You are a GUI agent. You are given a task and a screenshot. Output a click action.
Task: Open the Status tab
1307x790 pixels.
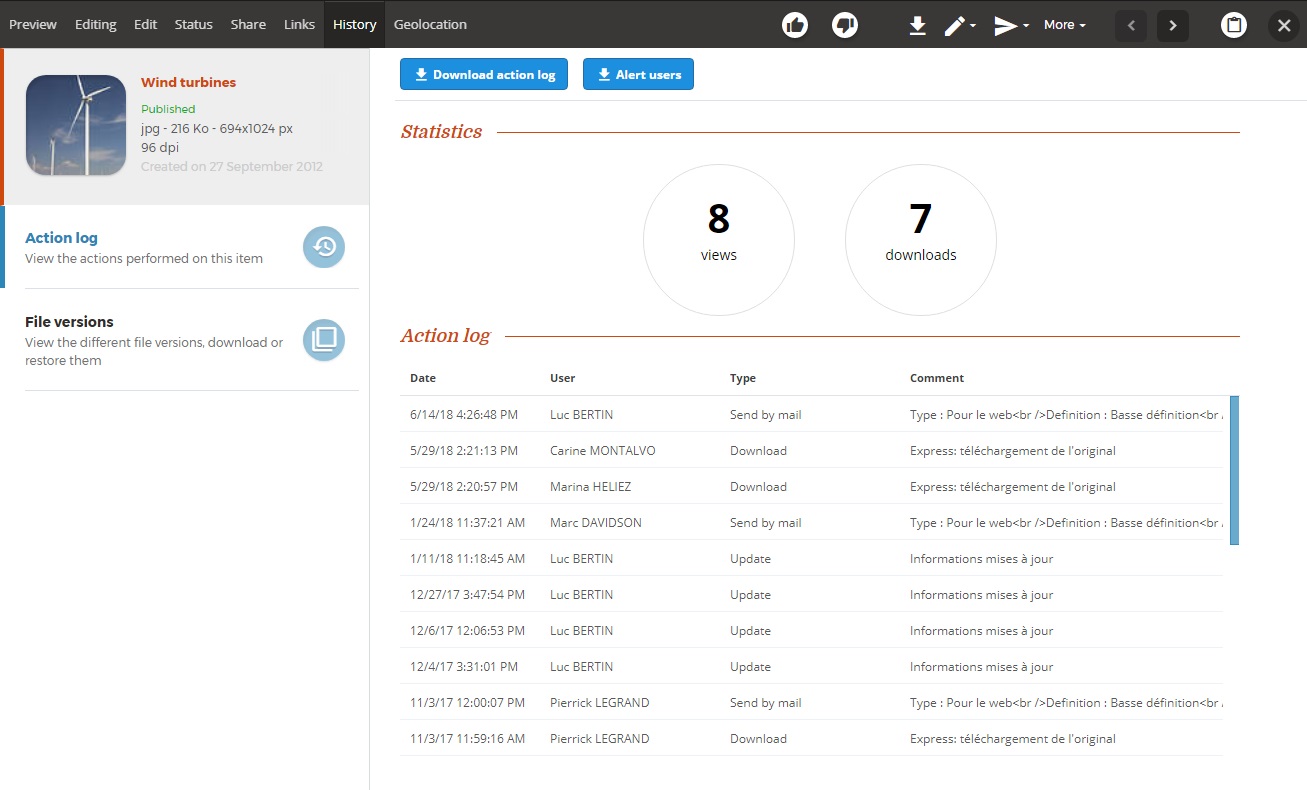coord(194,24)
